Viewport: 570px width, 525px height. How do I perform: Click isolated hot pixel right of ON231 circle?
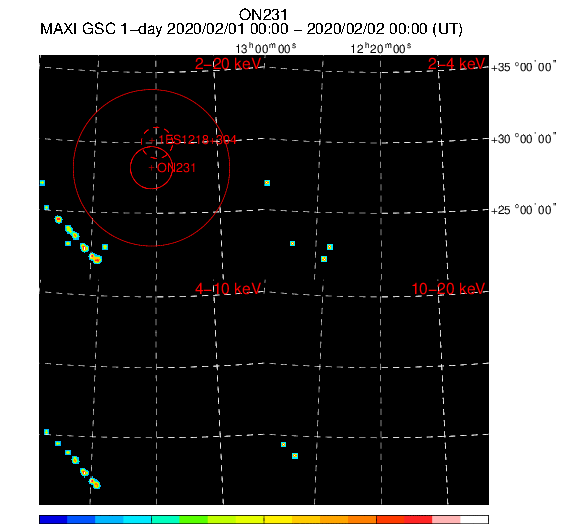pyautogui.click(x=267, y=183)
